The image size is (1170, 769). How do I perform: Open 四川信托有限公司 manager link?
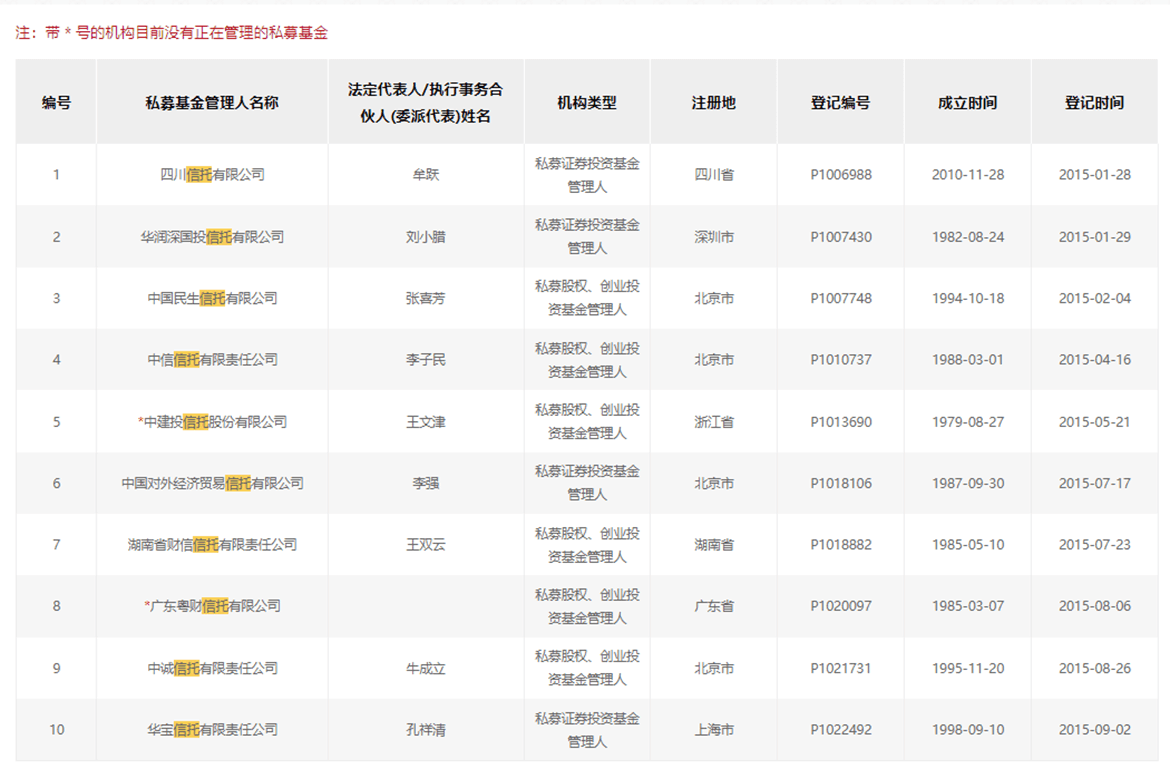(x=212, y=175)
